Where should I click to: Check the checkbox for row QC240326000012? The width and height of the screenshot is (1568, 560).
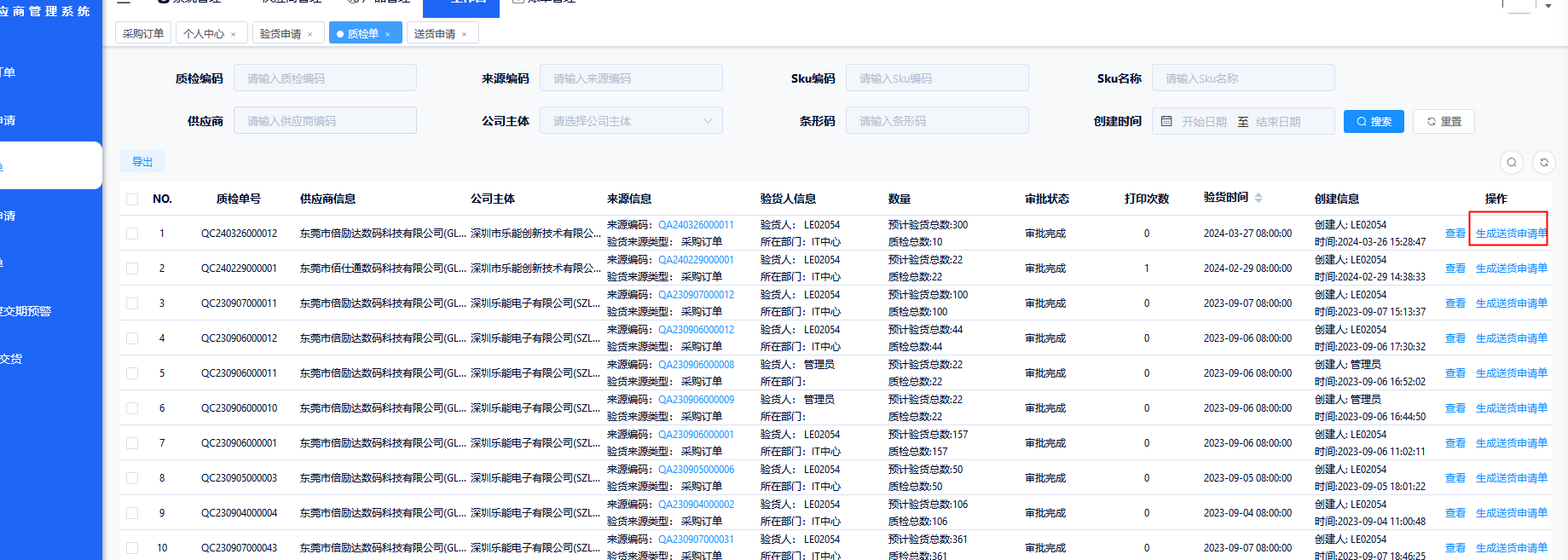coord(132,234)
